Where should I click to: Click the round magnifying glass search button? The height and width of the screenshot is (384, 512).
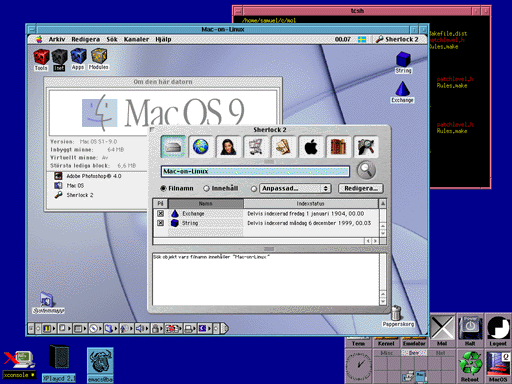366,170
